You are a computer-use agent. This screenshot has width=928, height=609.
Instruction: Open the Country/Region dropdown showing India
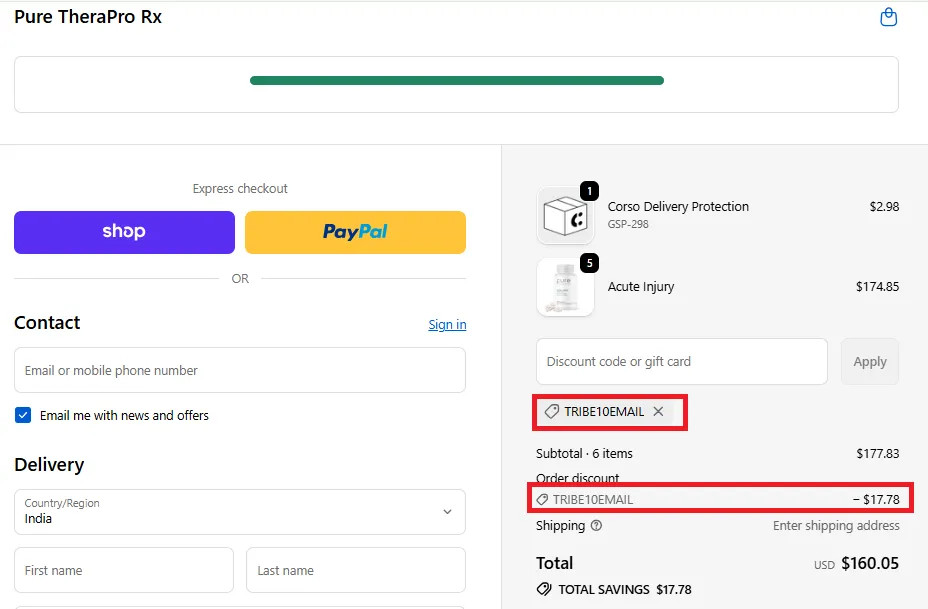pyautogui.click(x=240, y=513)
